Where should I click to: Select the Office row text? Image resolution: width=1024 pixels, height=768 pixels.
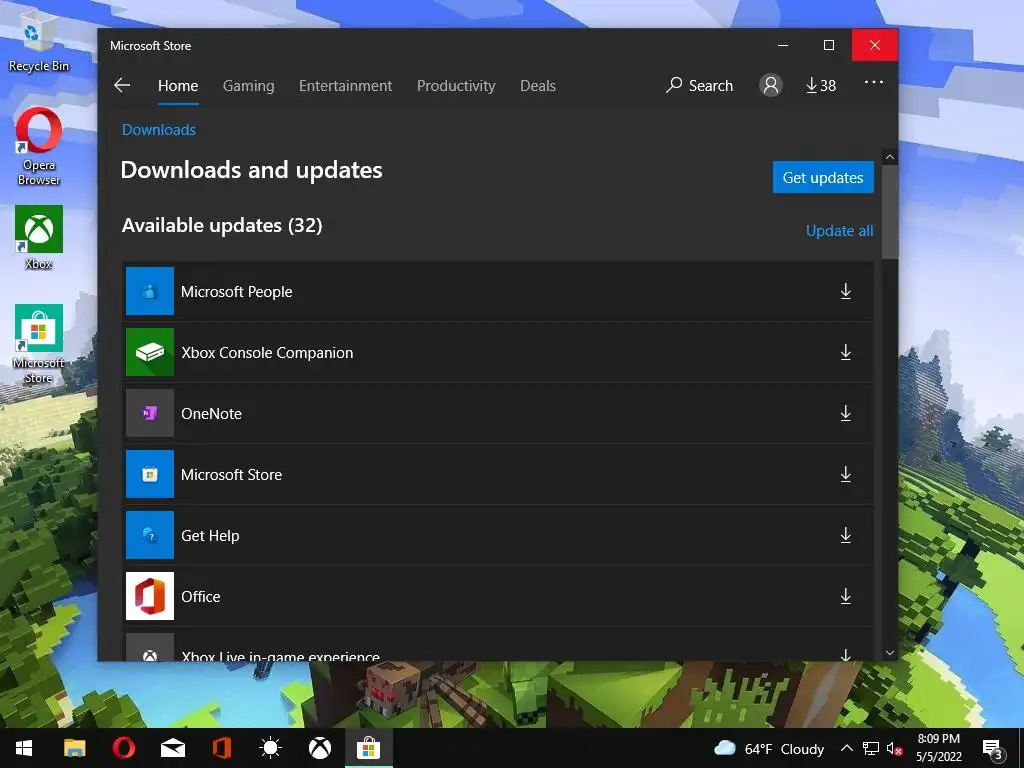click(x=200, y=596)
